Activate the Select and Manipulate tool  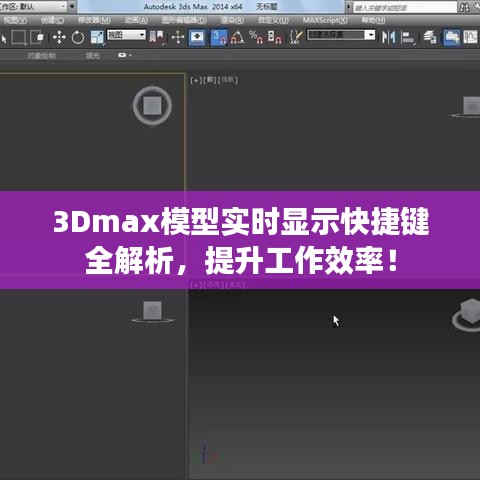(x=178, y=37)
